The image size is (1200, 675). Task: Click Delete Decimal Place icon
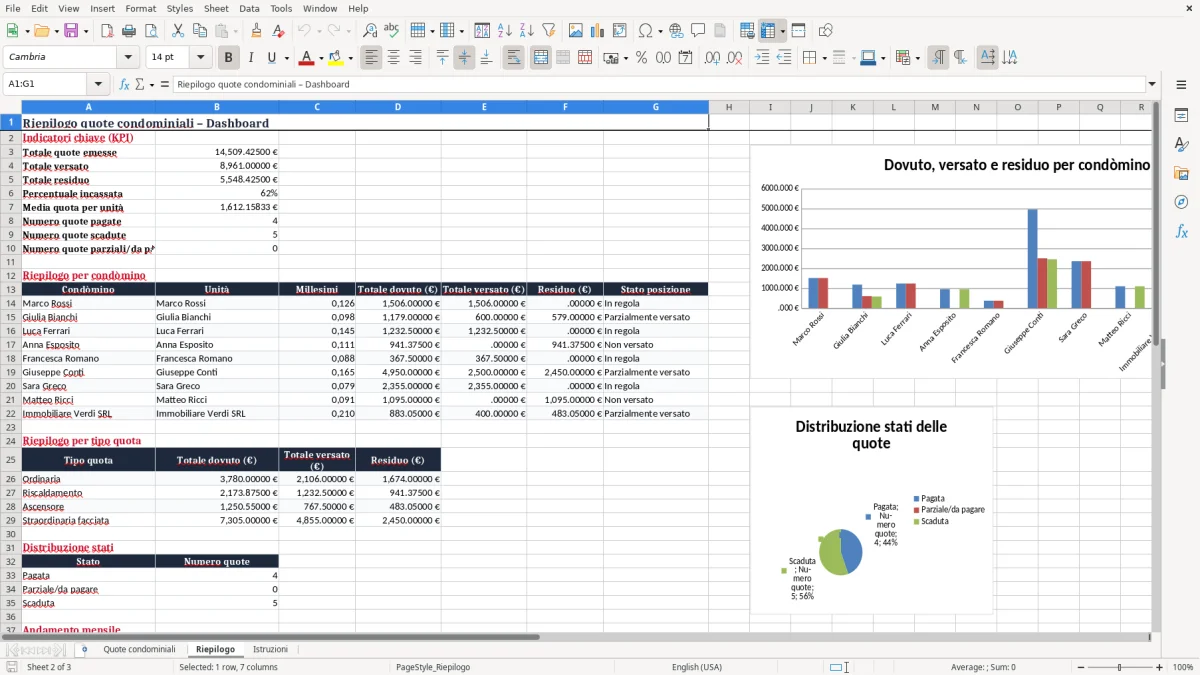pyautogui.click(x=735, y=58)
